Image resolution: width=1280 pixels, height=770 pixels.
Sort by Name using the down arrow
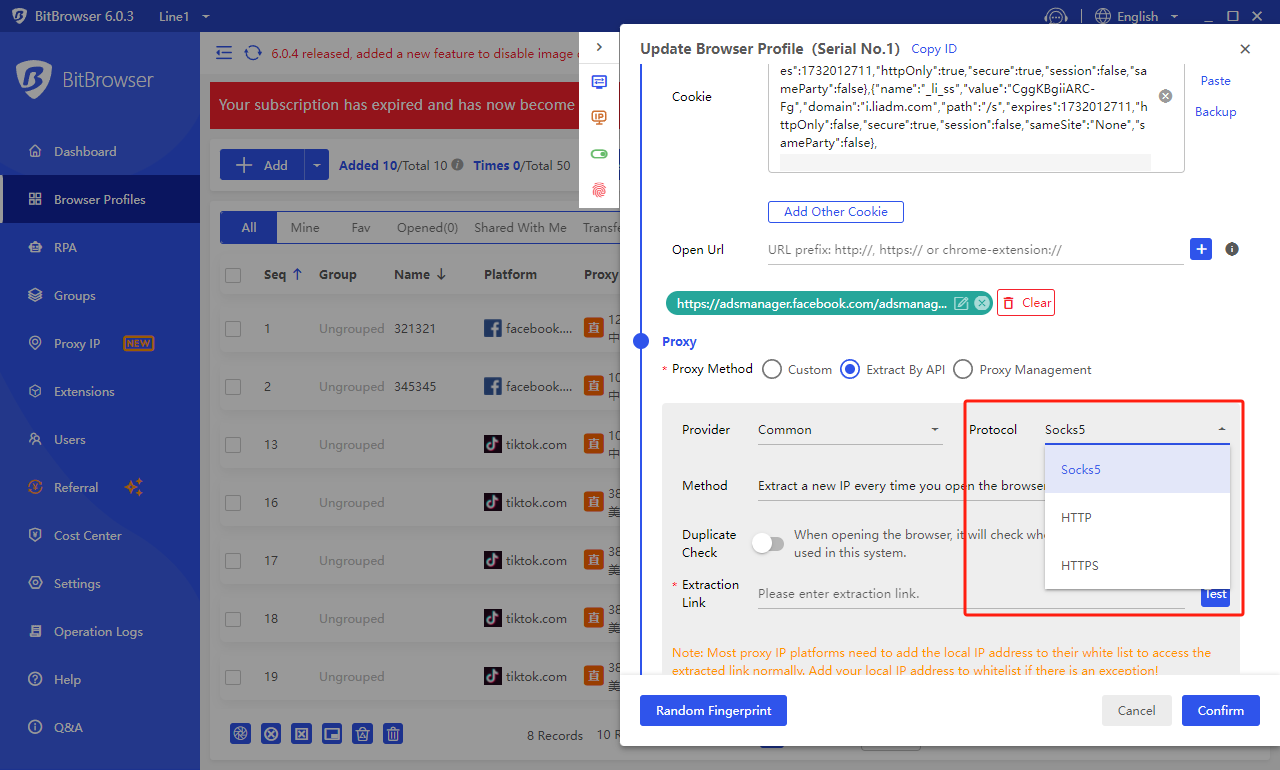[441, 274]
